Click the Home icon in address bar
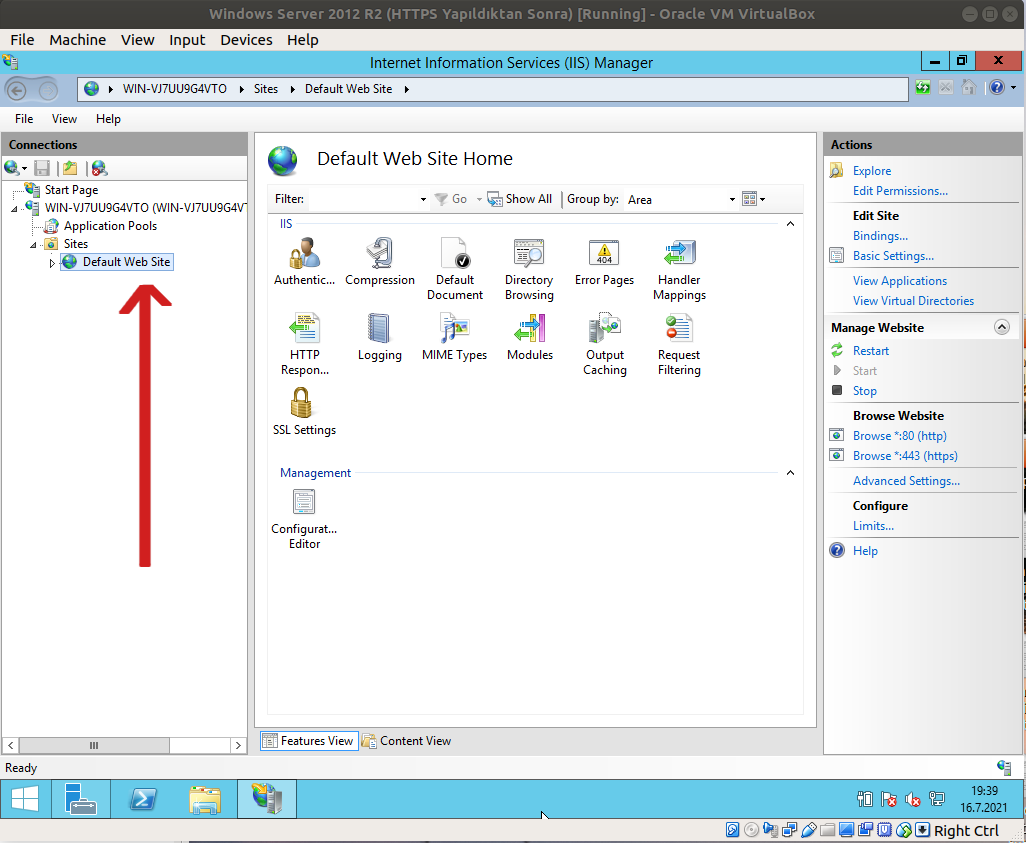 (968, 87)
